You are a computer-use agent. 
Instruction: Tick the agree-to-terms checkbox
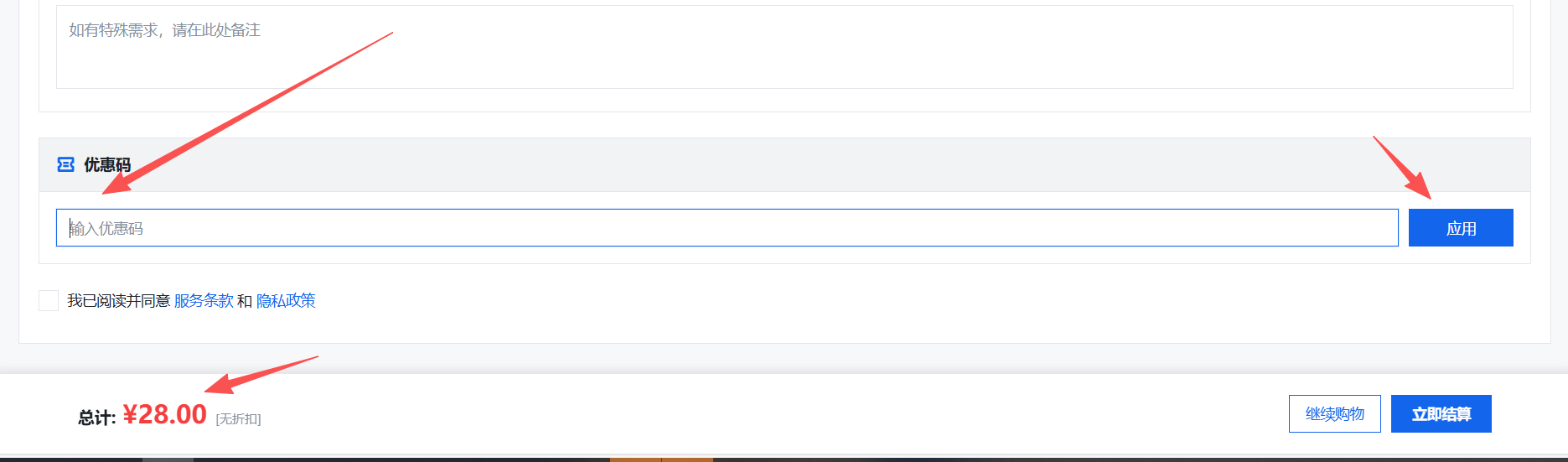click(x=49, y=300)
